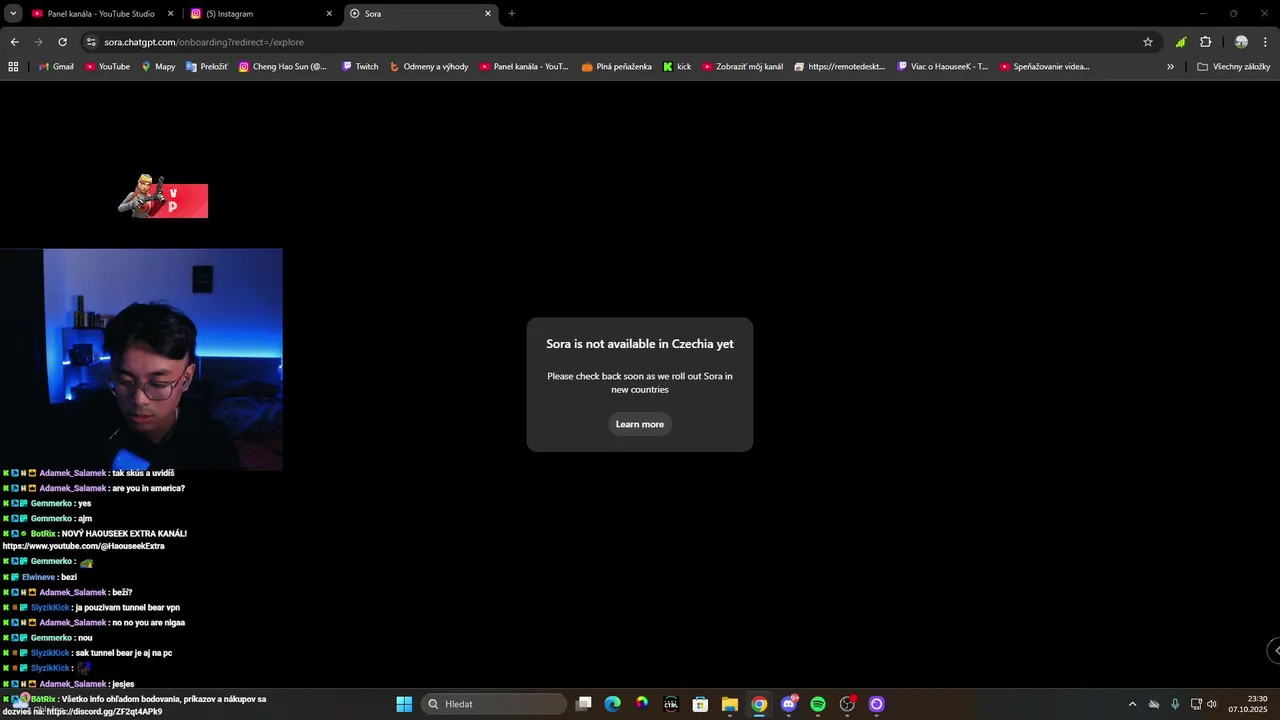
Task: Reload the Sora page
Action: pos(62,42)
